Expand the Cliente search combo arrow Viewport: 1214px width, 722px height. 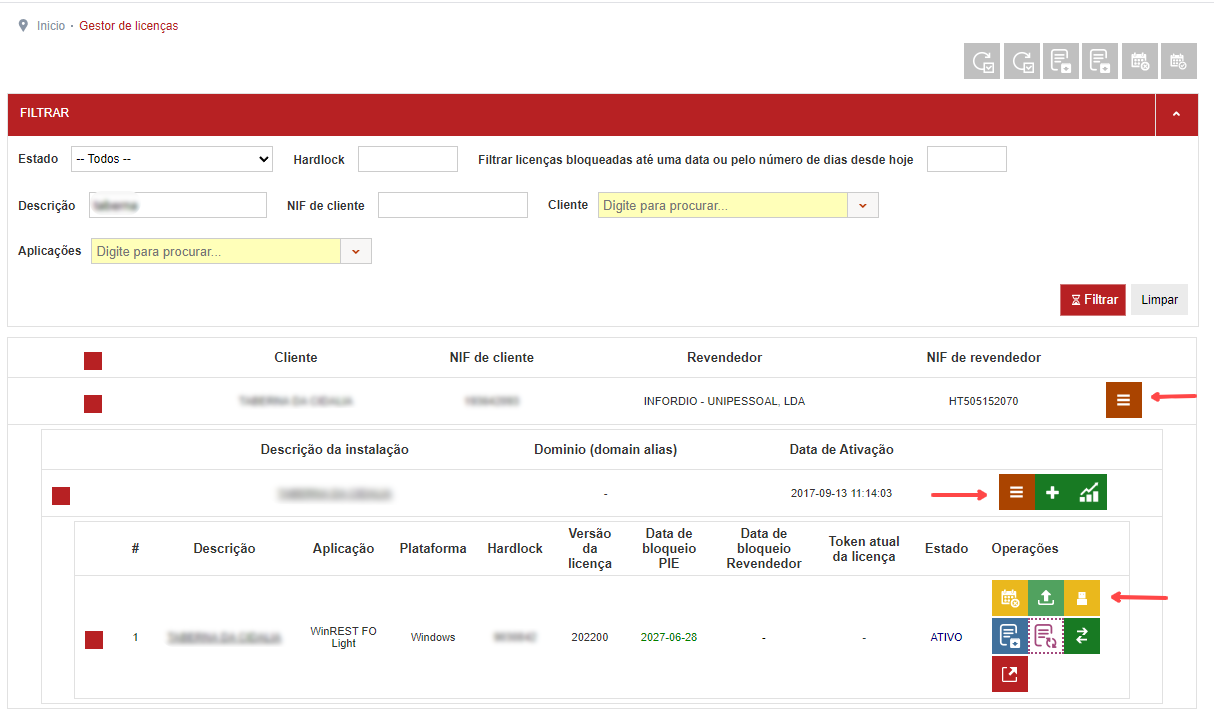tap(863, 205)
